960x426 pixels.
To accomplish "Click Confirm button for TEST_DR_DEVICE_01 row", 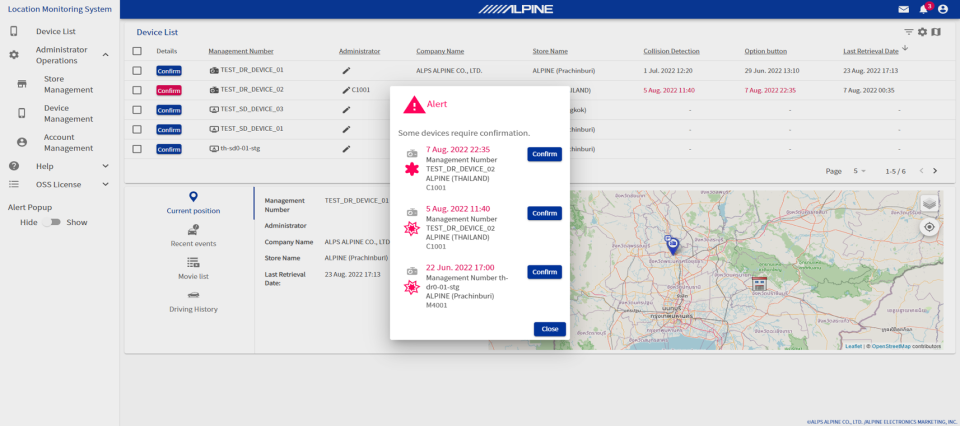I will 169,70.
